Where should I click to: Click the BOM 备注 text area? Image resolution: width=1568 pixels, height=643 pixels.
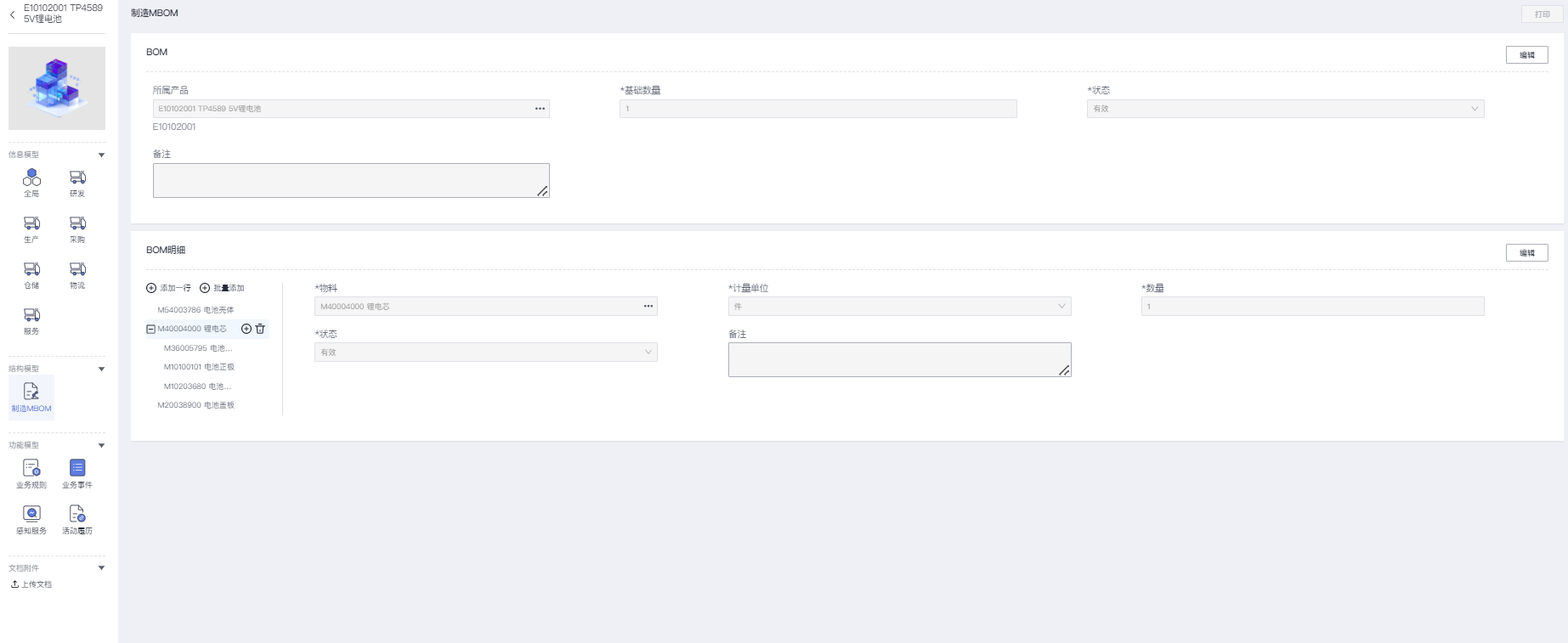(351, 181)
